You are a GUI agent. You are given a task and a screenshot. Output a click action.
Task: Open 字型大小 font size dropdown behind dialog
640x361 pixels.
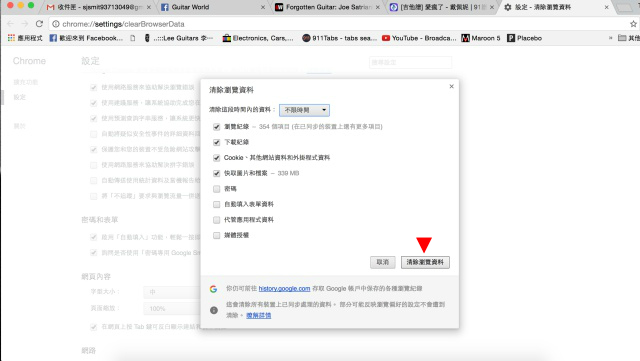172,292
